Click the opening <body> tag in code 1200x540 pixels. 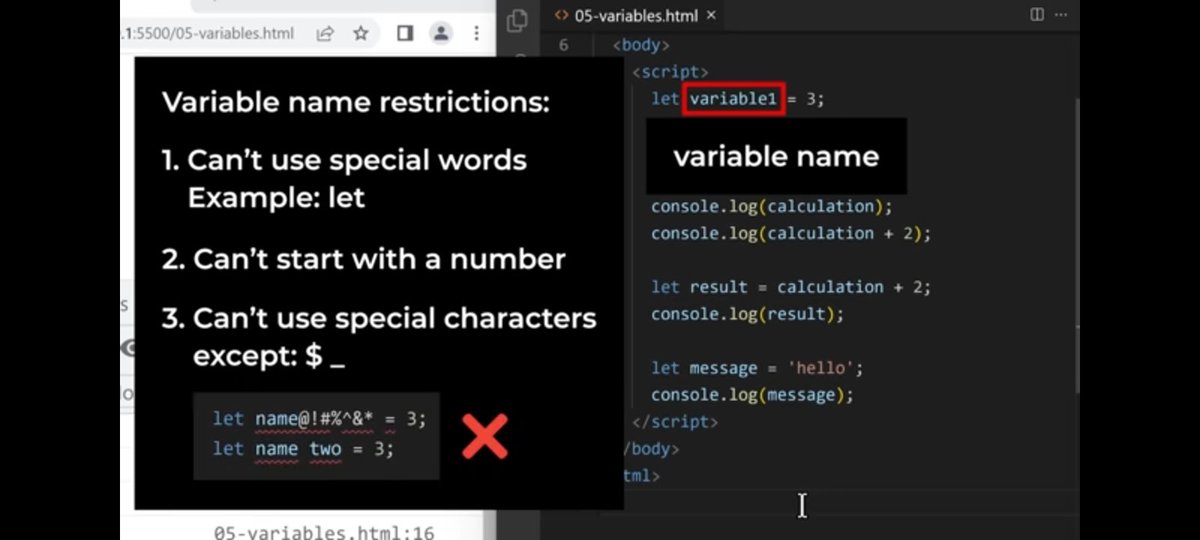641,45
